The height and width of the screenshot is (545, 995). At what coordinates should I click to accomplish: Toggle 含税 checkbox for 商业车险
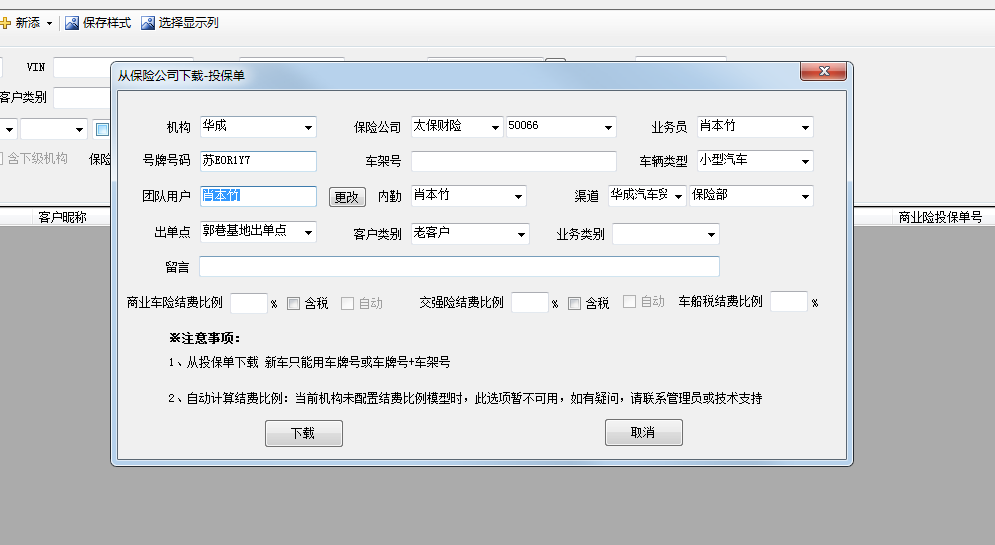pos(293,304)
